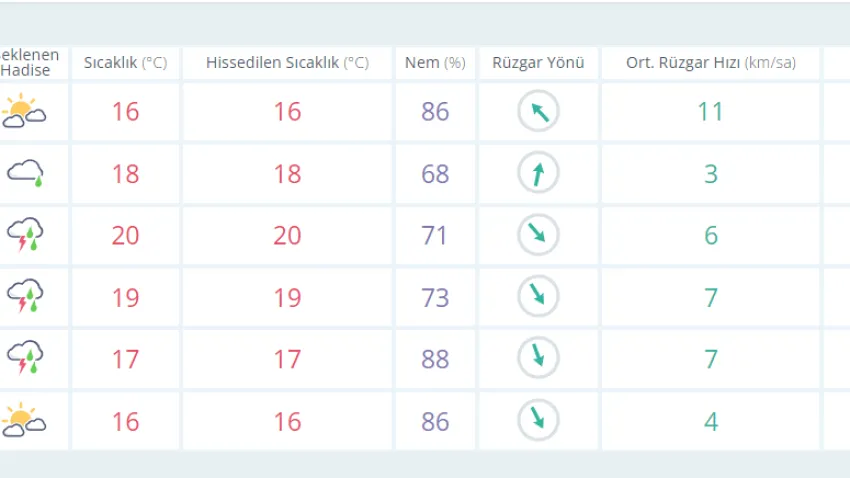The image size is (850, 478).
Task: Click the Rüzgar Yönü column header
Action: (538, 63)
